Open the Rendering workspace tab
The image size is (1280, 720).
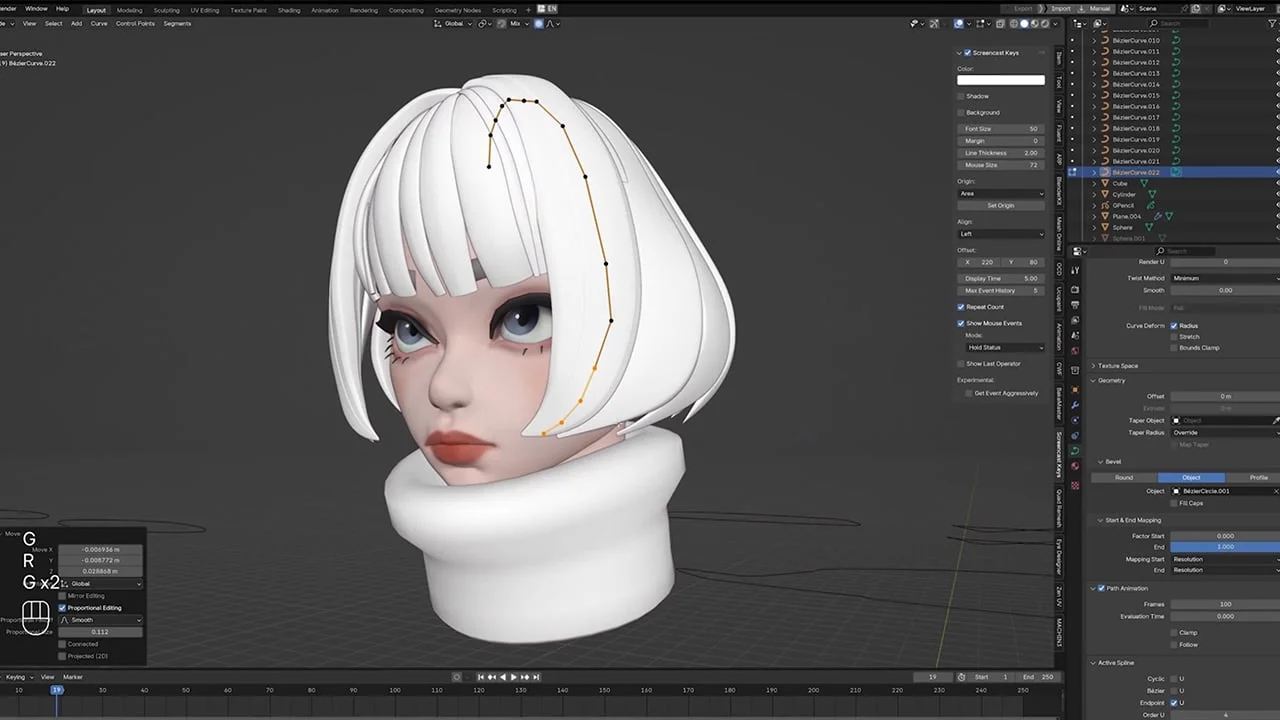point(363,10)
